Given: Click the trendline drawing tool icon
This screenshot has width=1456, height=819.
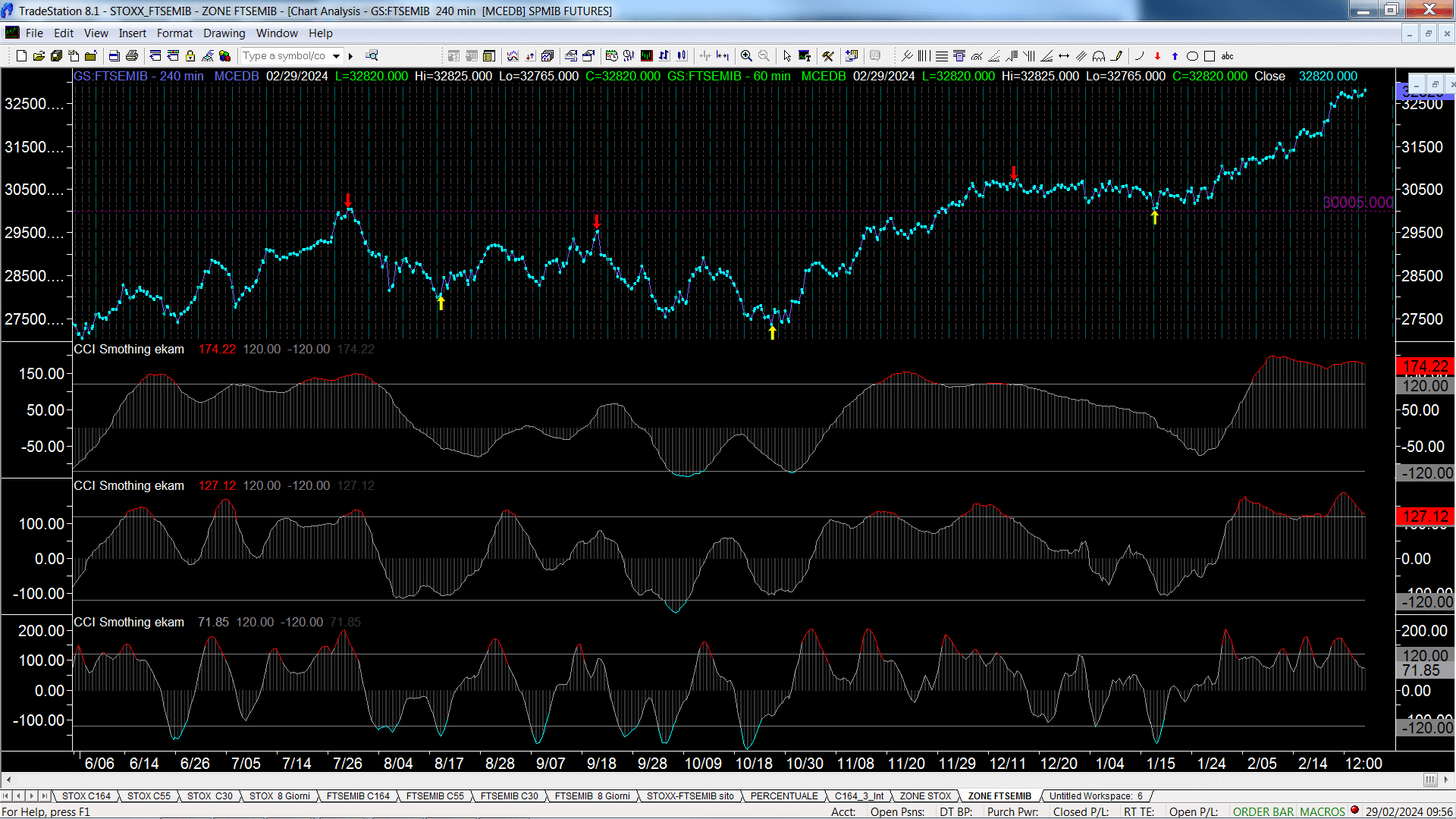Looking at the screenshot, I should tap(906, 55).
